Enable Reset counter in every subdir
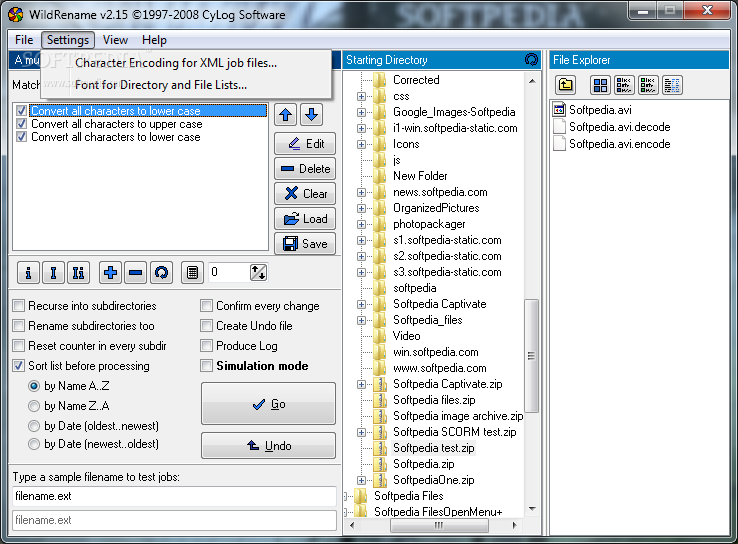The image size is (738, 544). (x=19, y=346)
